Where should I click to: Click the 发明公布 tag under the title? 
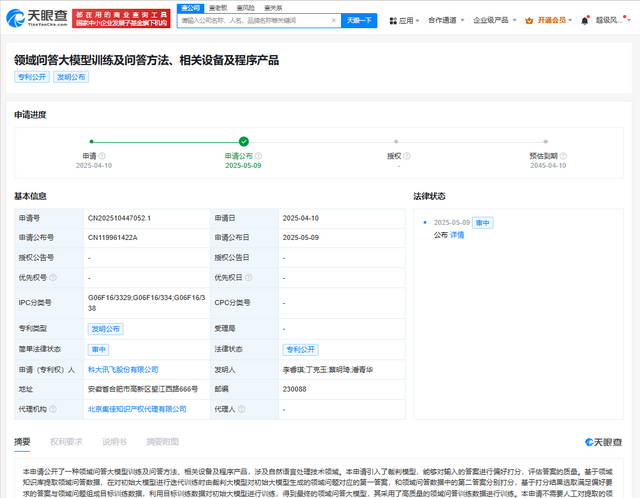point(71,77)
